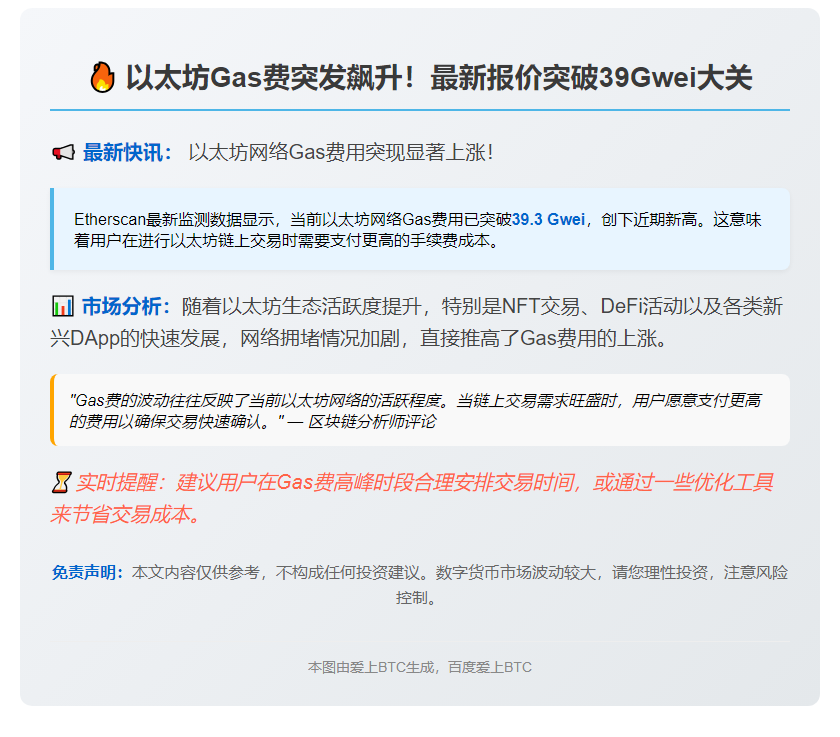This screenshot has height=737, width=840.
Task: Click the footer text 本图由爱上BTC生成
Action: 371,667
